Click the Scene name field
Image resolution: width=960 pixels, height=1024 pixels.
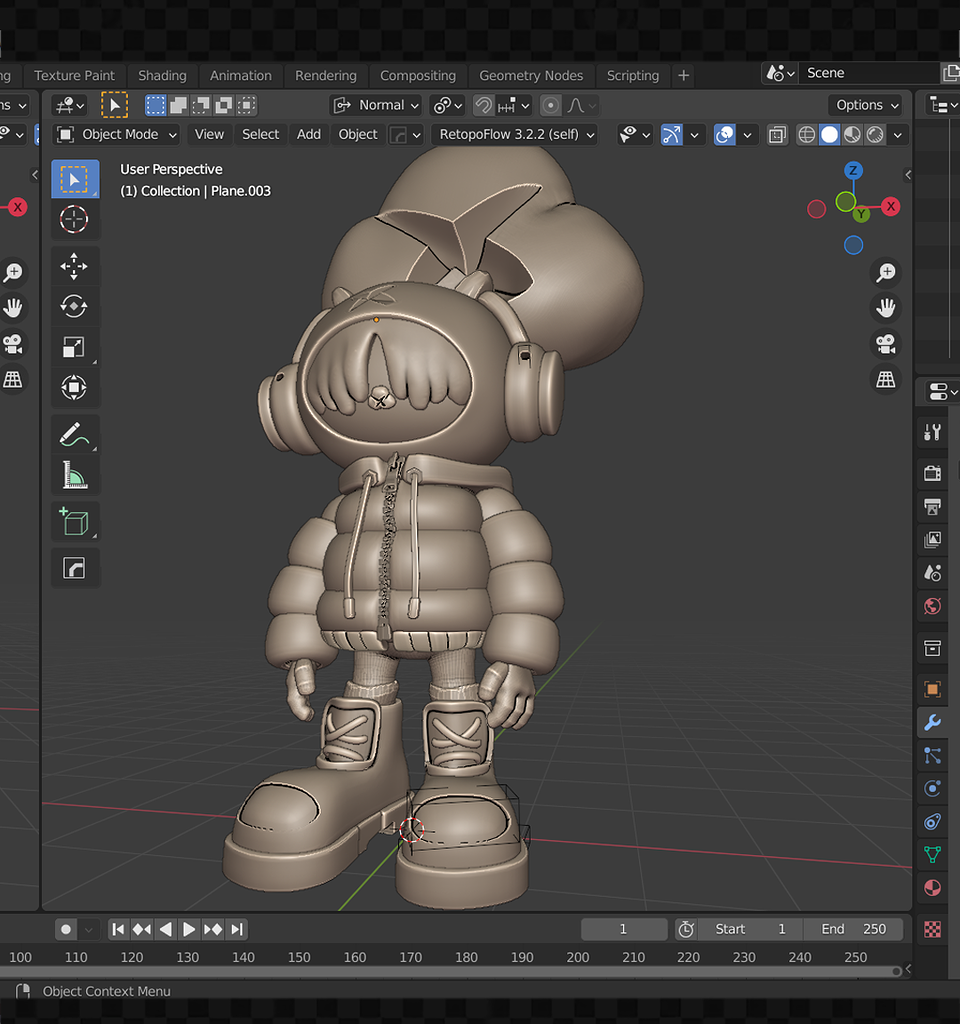coord(869,73)
